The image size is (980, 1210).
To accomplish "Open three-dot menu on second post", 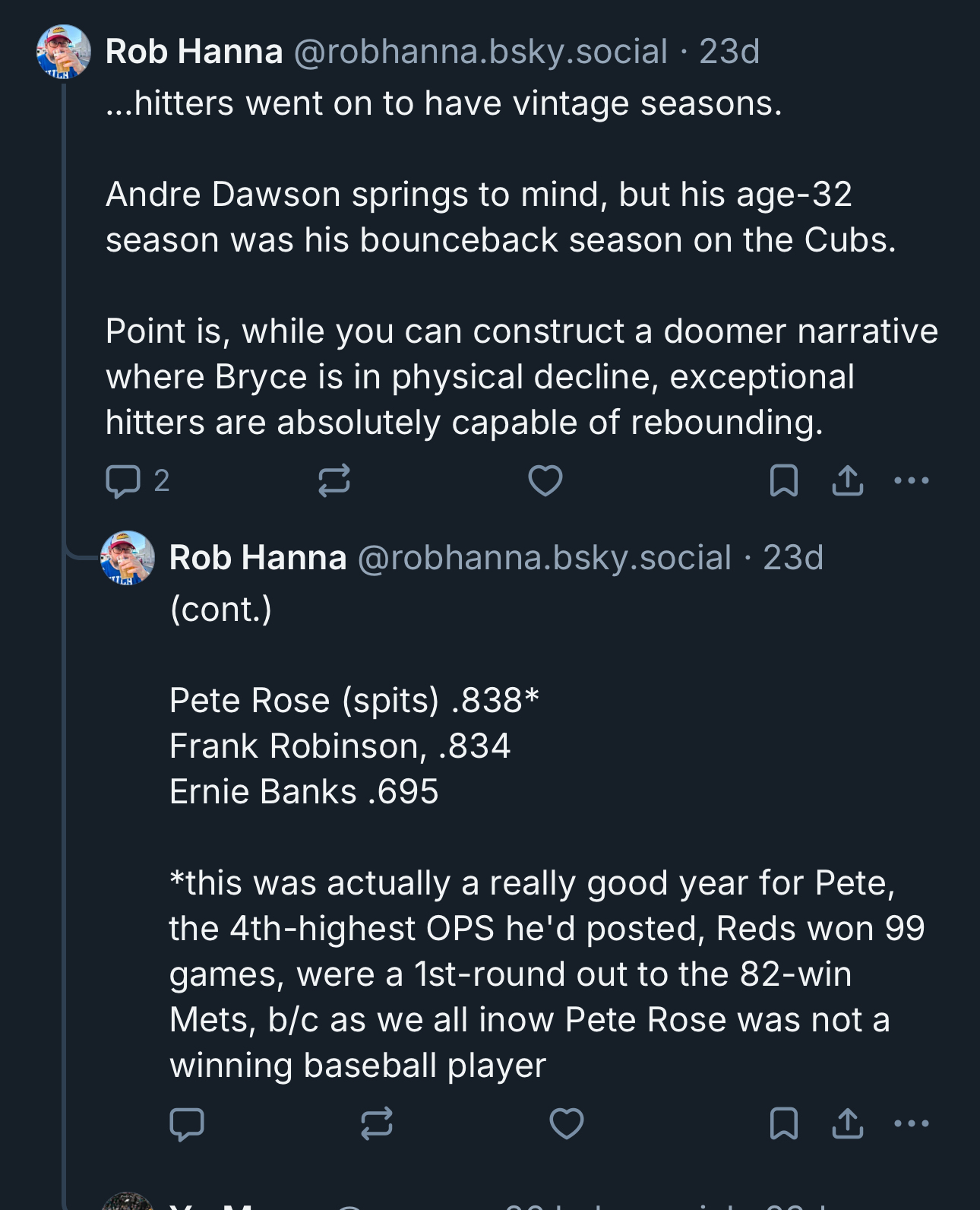I will click(911, 1124).
